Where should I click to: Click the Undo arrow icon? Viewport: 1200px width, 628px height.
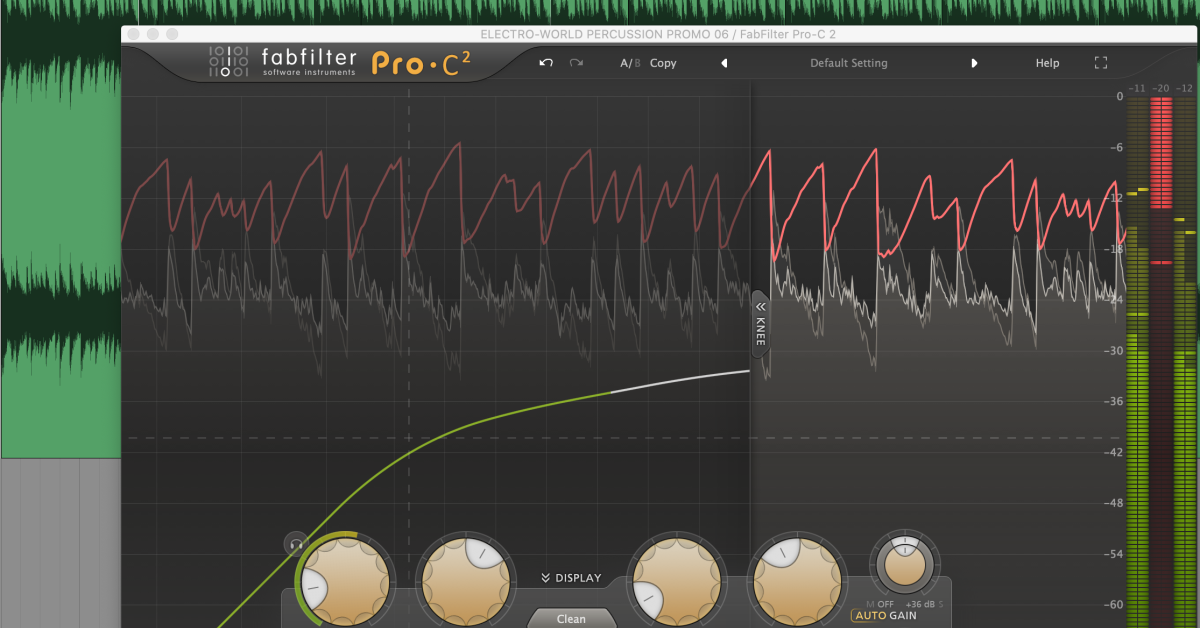tap(545, 62)
